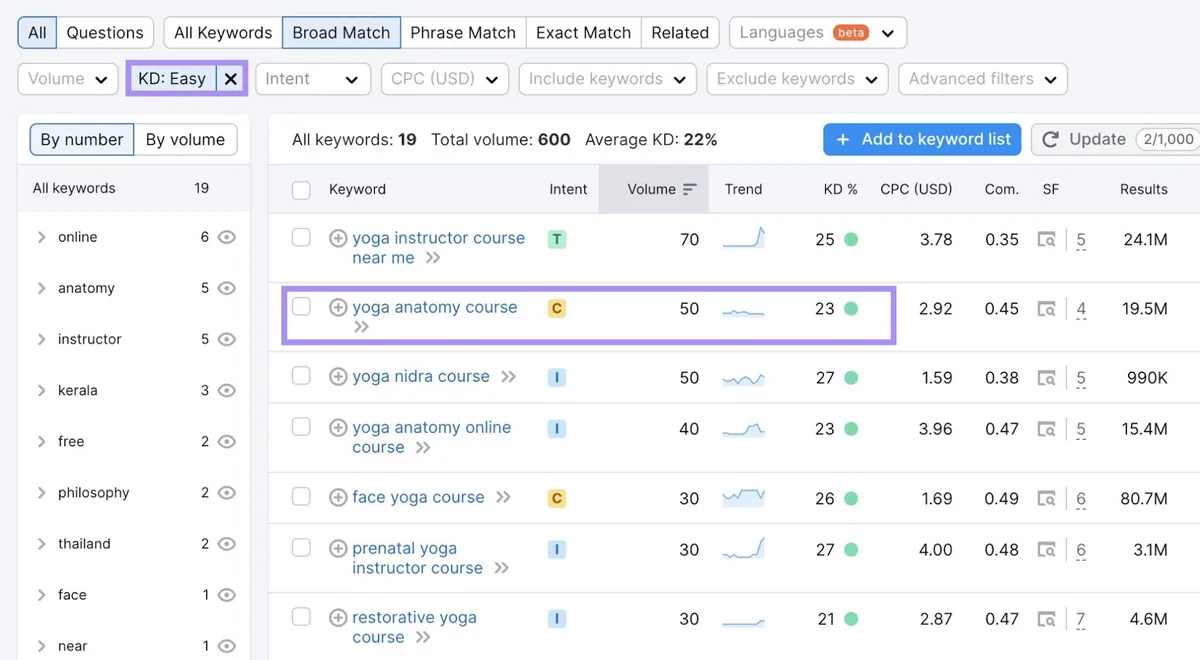Click the green KD dot for prenatal yoga instructor course

point(851,549)
